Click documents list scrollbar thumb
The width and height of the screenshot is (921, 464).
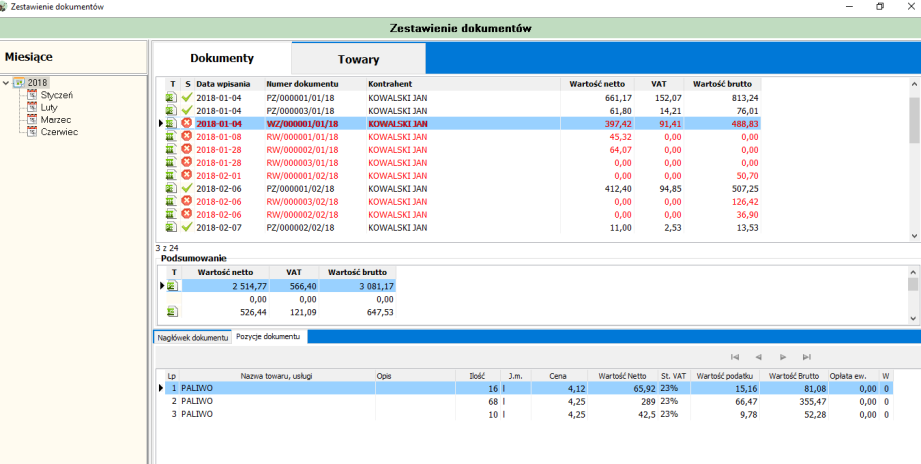[x=915, y=120]
